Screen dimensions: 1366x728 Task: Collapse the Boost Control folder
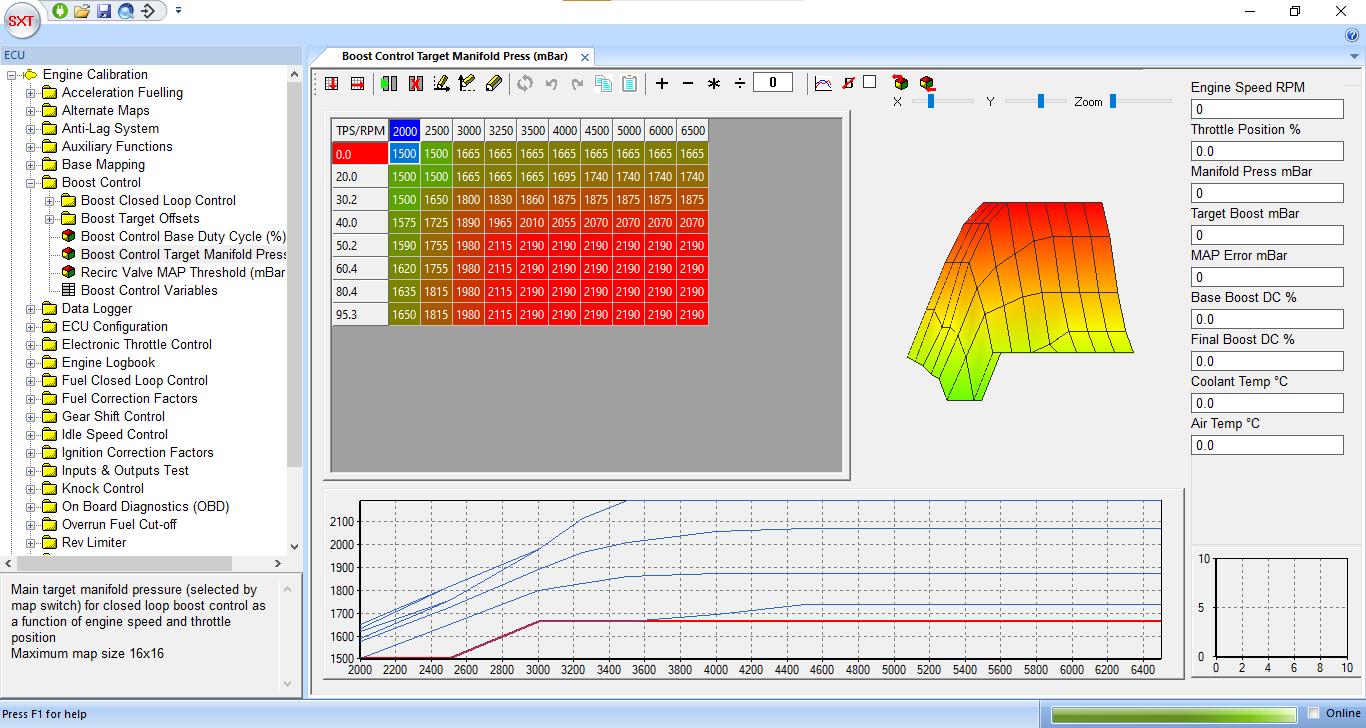pos(31,183)
